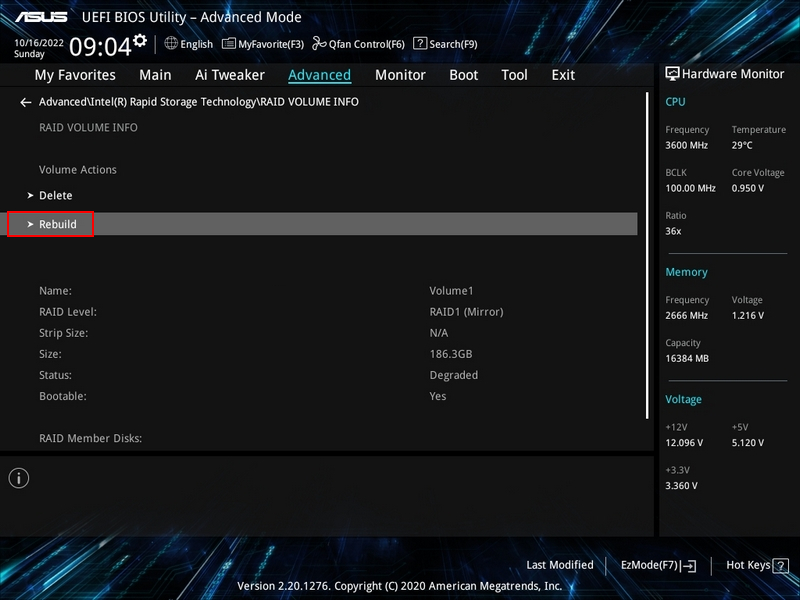Switch to Main tab
This screenshot has height=600, width=800.
(x=155, y=75)
